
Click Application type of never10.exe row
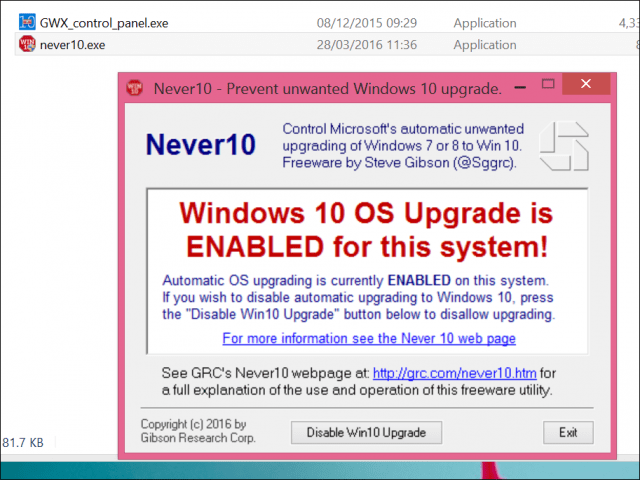[485, 45]
